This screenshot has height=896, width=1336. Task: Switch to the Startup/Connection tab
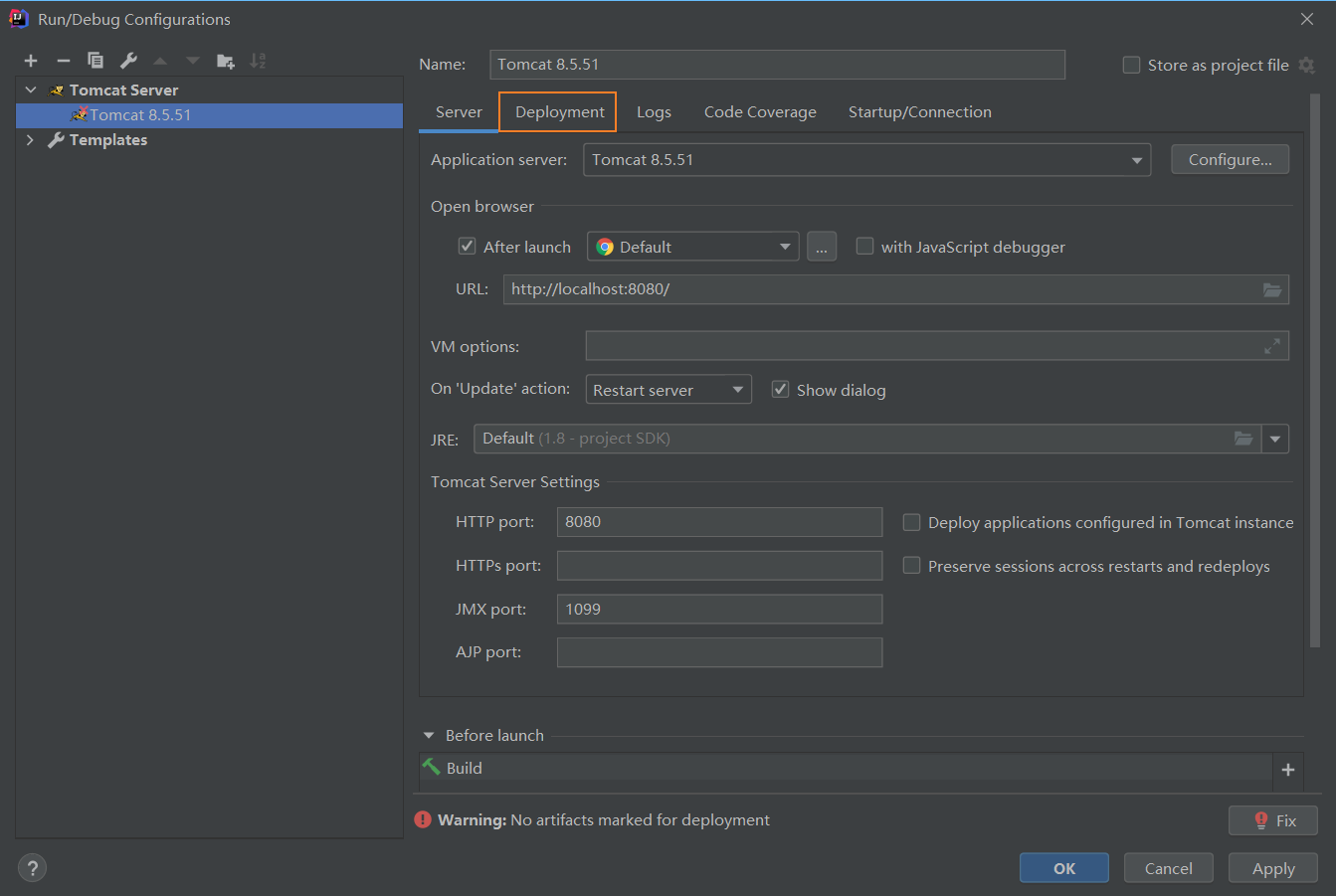(x=919, y=112)
